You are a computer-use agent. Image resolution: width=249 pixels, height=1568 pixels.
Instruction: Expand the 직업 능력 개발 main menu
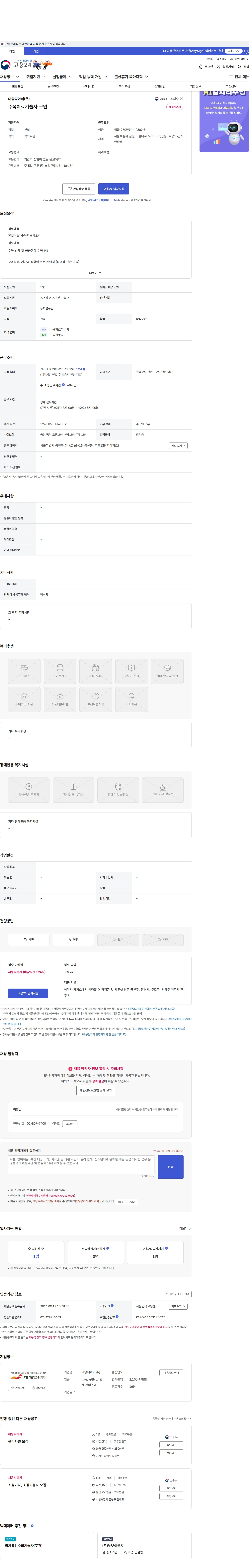click(93, 77)
